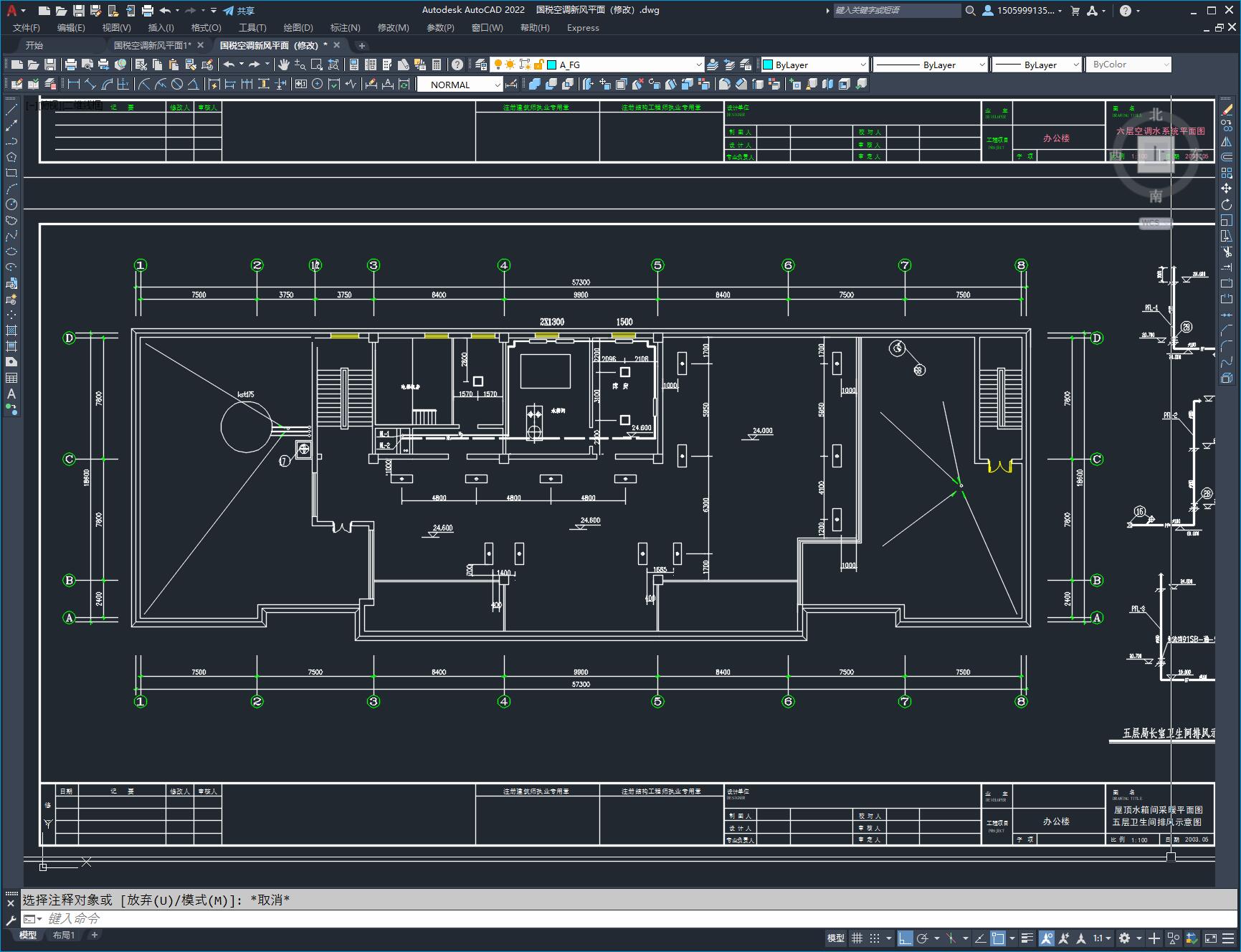The width and height of the screenshot is (1241, 952).
Task: Click the search magnifier icon
Action: [970, 11]
